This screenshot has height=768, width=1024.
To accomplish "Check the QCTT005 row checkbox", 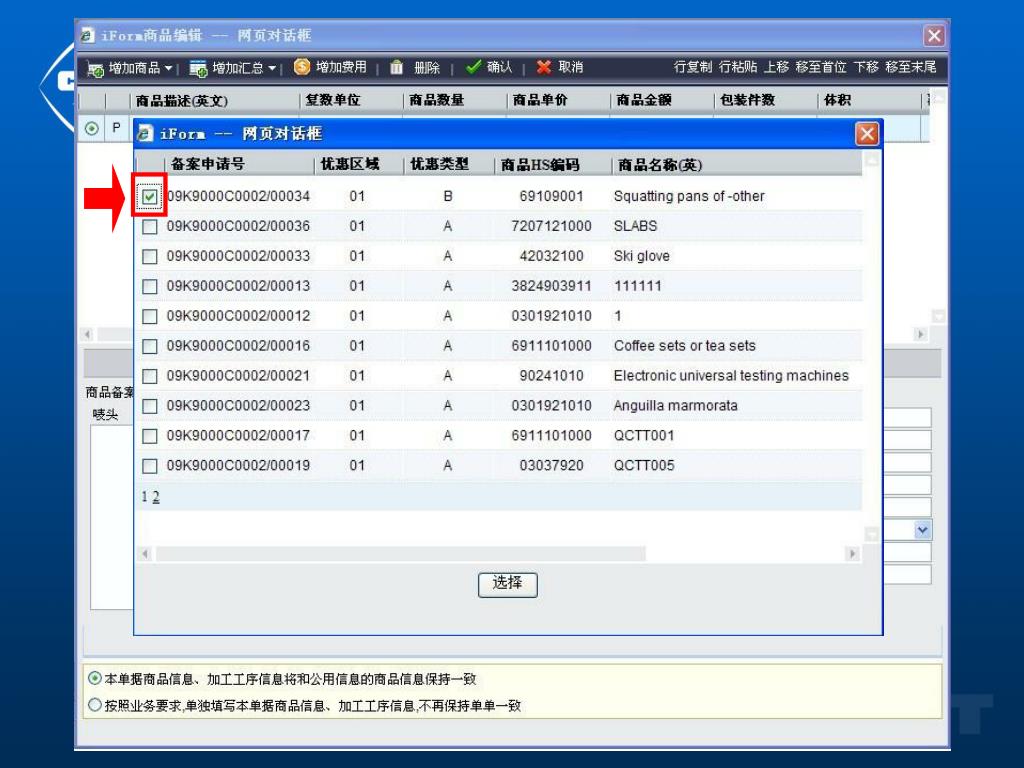I will 150,466.
